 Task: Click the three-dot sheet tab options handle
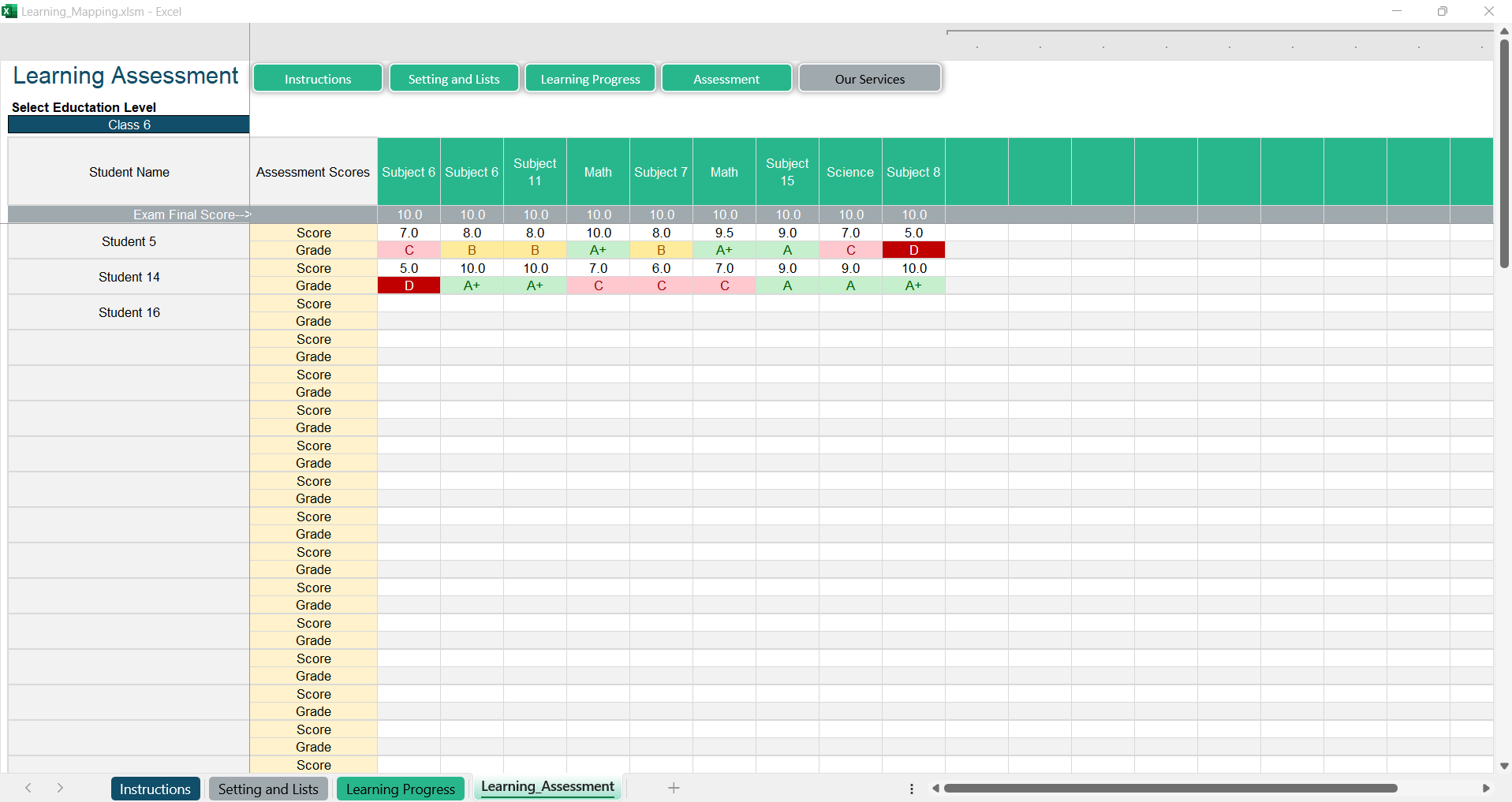pyautogui.click(x=912, y=789)
